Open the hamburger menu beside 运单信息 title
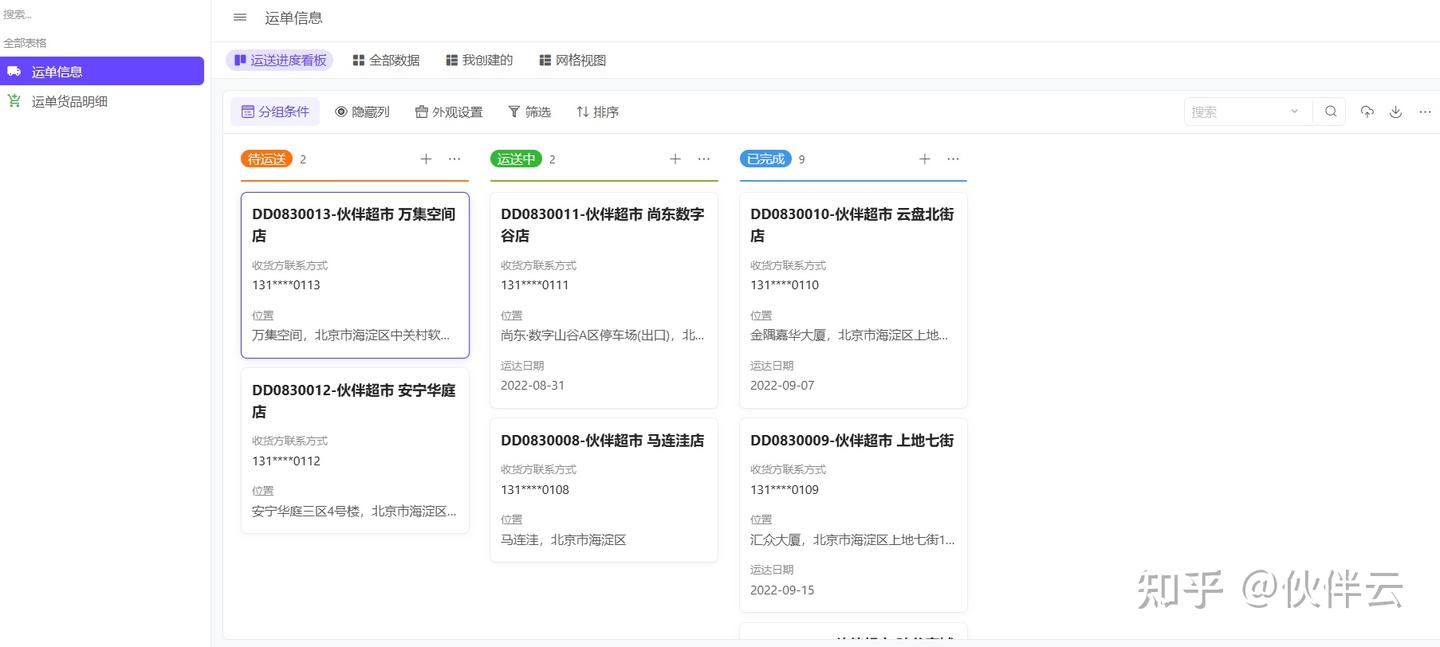Screen dimensions: 1440x647 click(x=239, y=17)
